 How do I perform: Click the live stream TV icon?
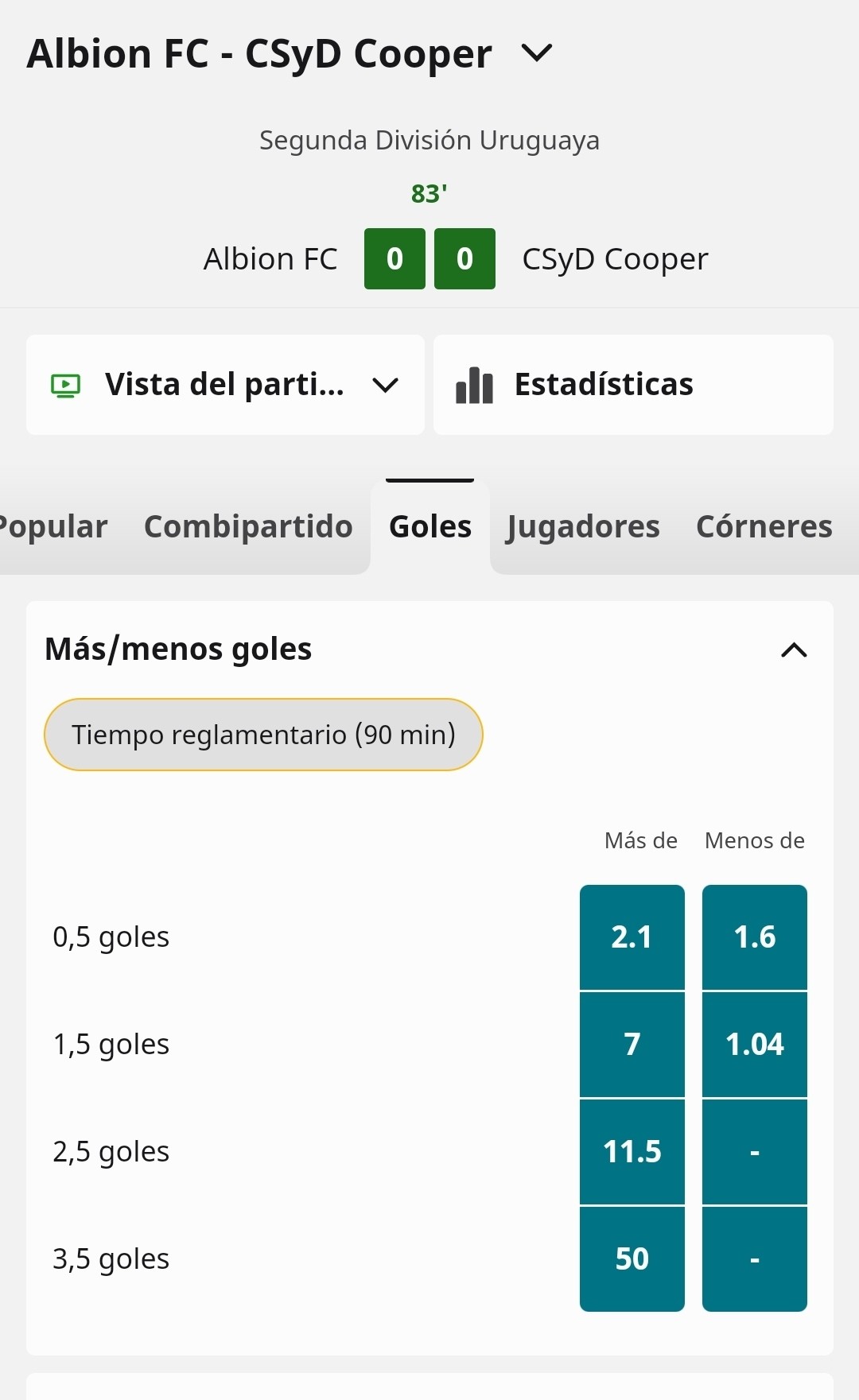65,386
